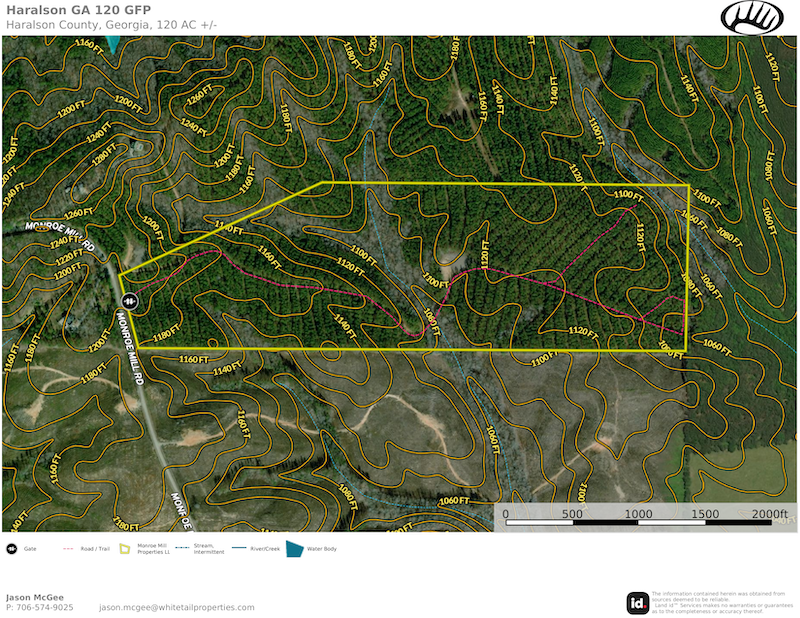The image size is (800, 618).
Task: Click the 1000 mark on the scale bar
Action: pos(638,514)
